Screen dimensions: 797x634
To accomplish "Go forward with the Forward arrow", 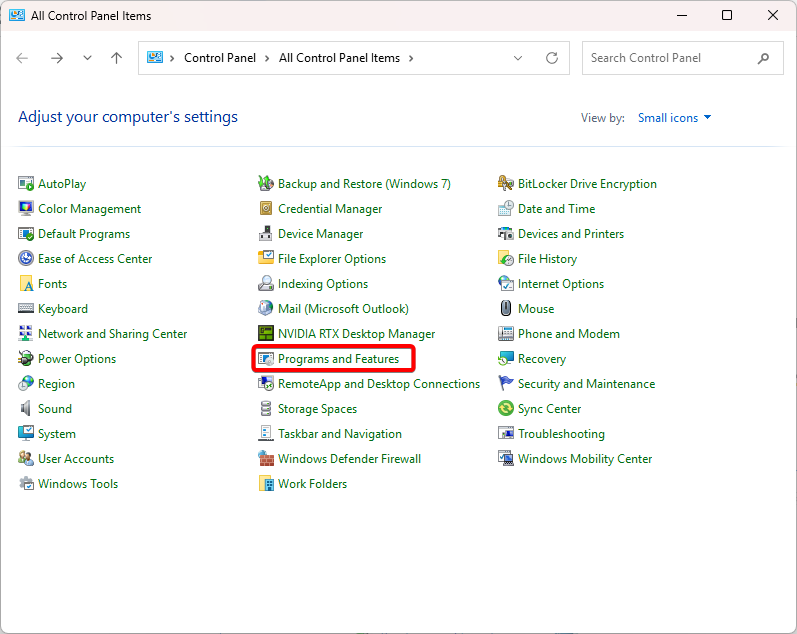I will 57,58.
